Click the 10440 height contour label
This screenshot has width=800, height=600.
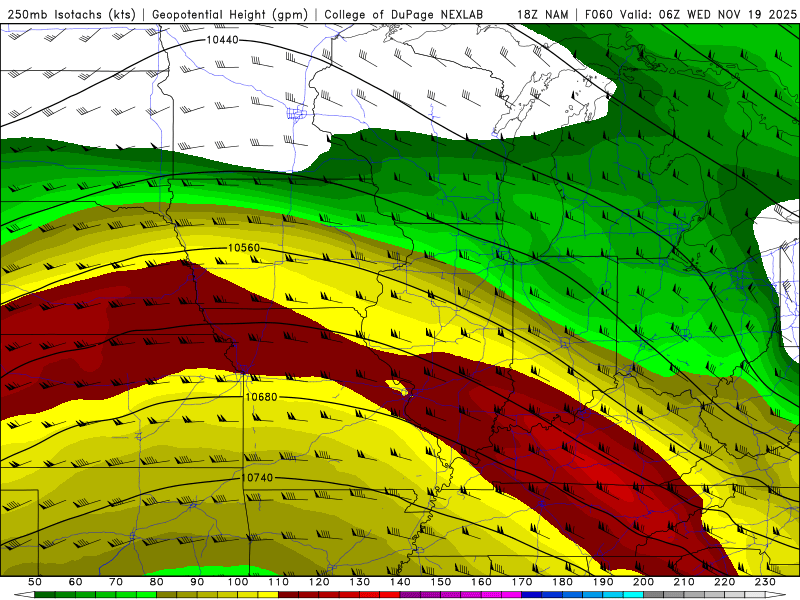point(222,40)
